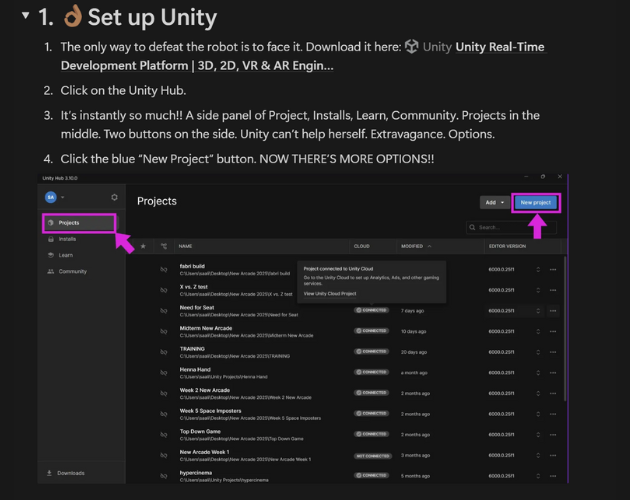The width and height of the screenshot is (630, 500).
Task: Click the Unity logo icon before the link
Action: 411,47
